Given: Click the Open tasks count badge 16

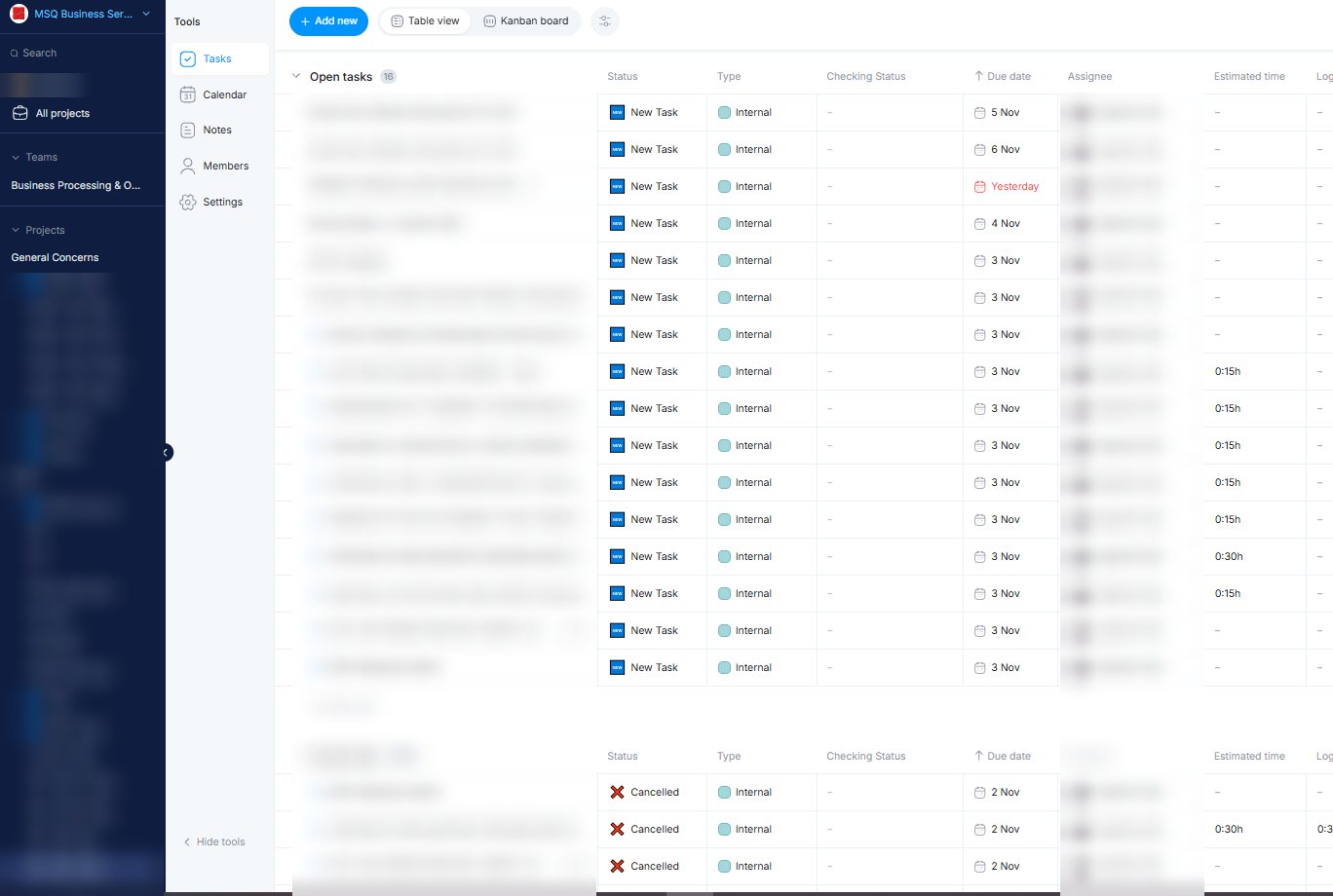Looking at the screenshot, I should [388, 76].
